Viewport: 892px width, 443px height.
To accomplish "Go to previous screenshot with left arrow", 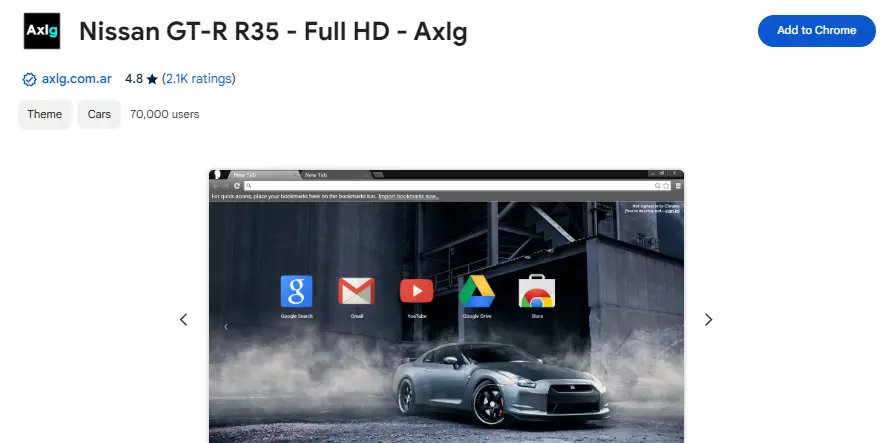I will [183, 320].
